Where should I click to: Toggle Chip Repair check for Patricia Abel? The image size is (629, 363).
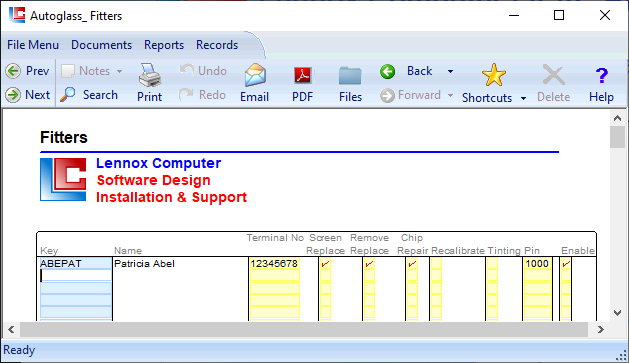[x=412, y=264]
